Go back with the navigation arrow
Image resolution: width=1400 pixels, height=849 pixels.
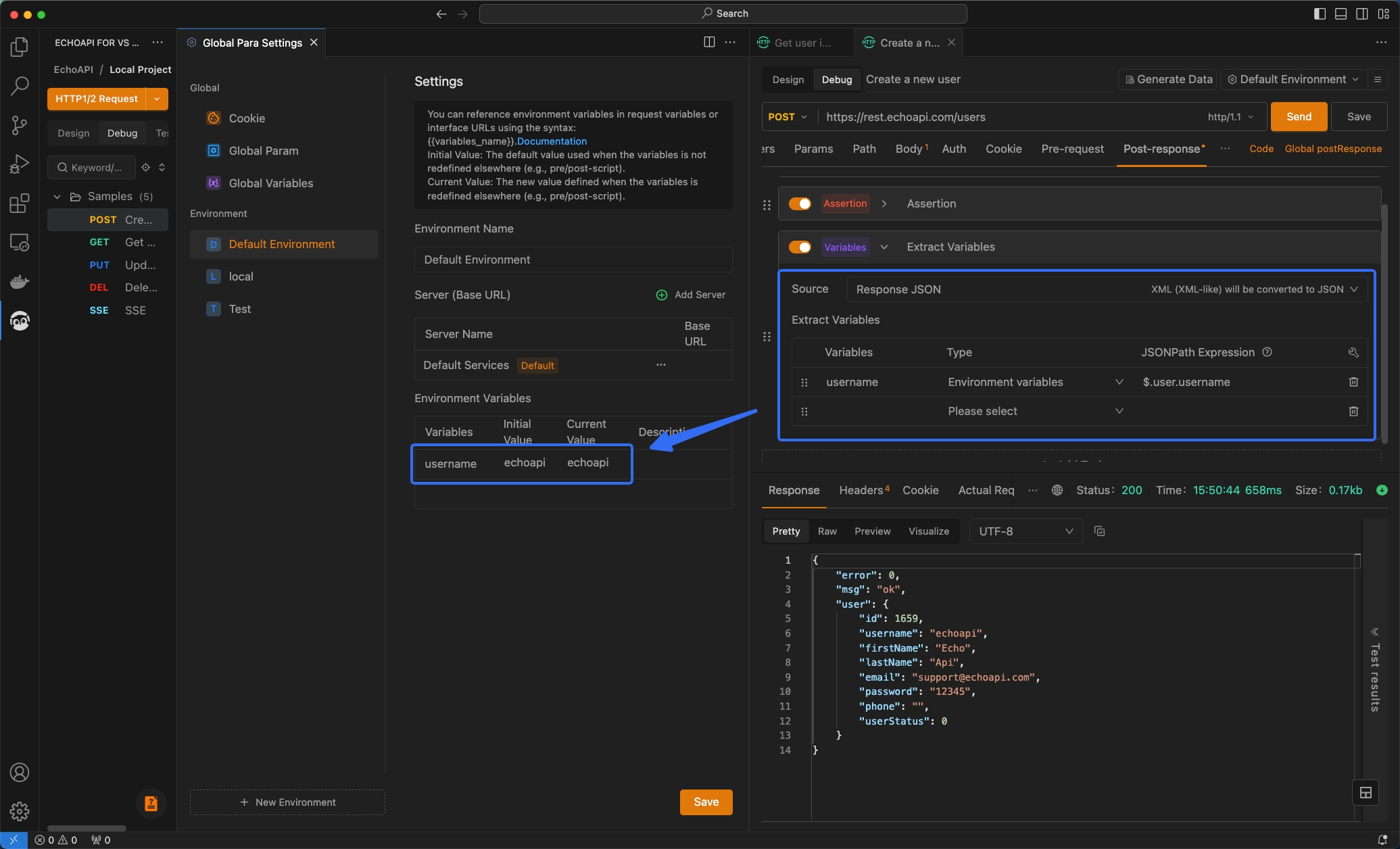tap(441, 14)
